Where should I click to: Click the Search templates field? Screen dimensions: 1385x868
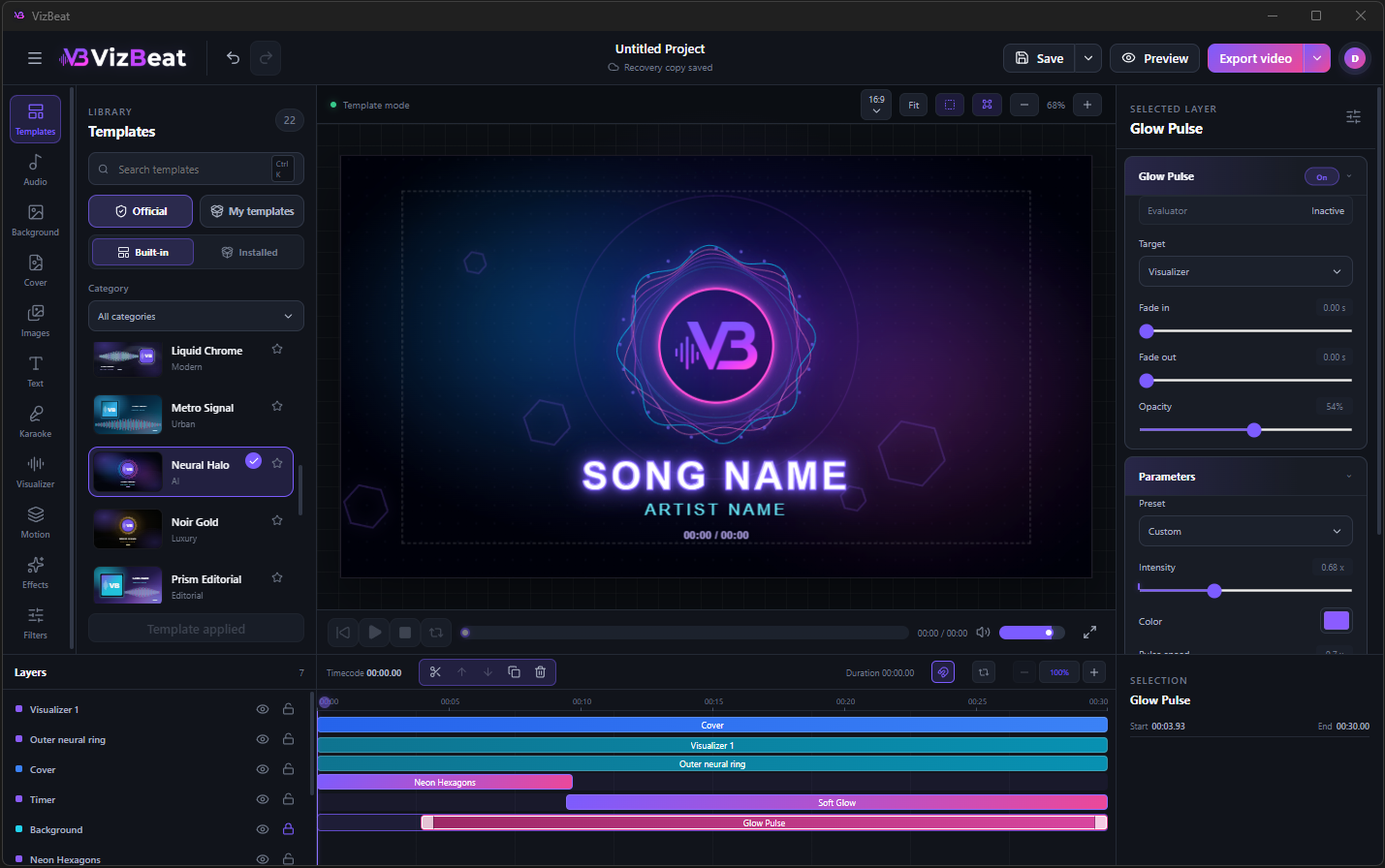(196, 169)
